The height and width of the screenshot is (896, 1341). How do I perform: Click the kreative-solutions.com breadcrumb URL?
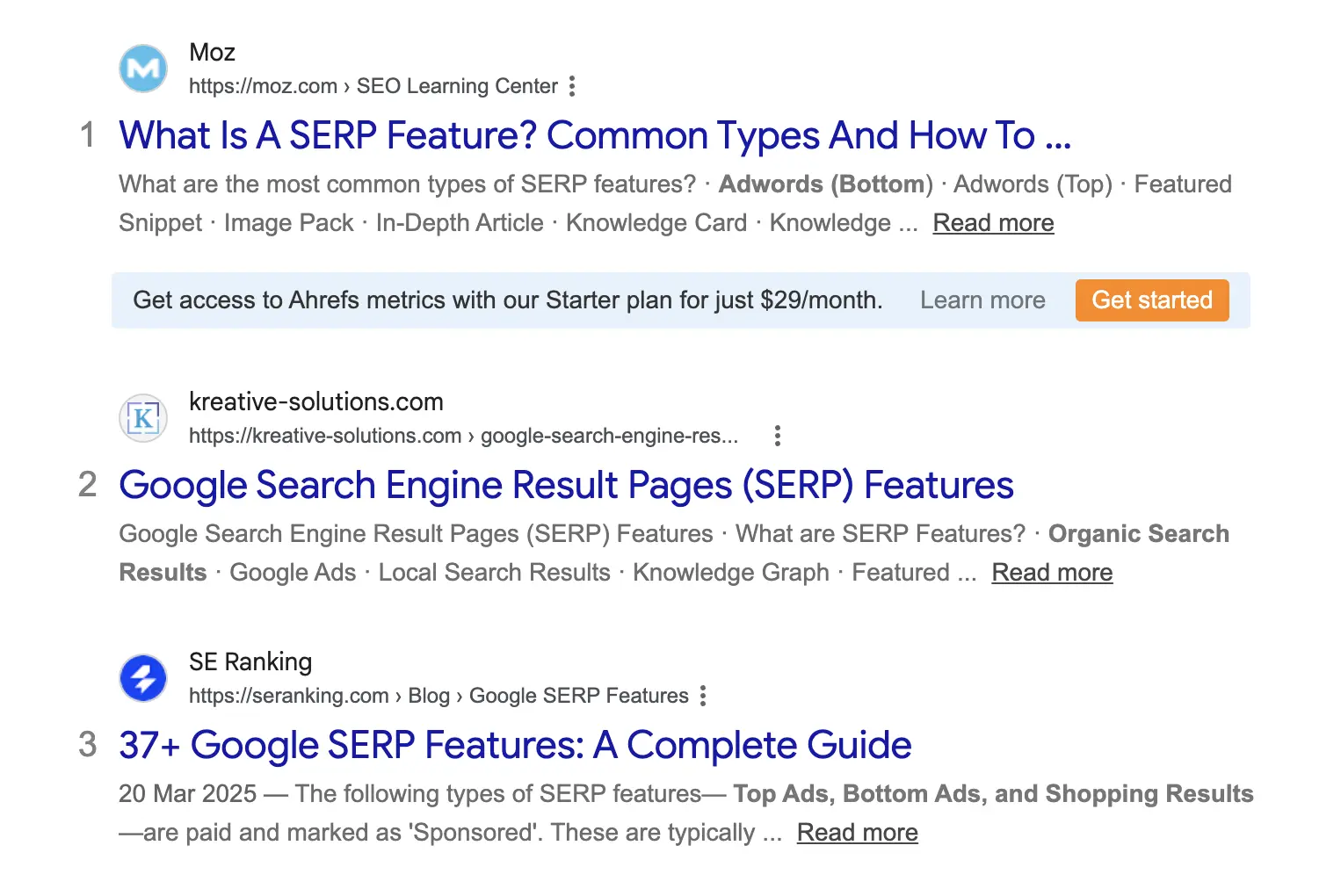463,436
